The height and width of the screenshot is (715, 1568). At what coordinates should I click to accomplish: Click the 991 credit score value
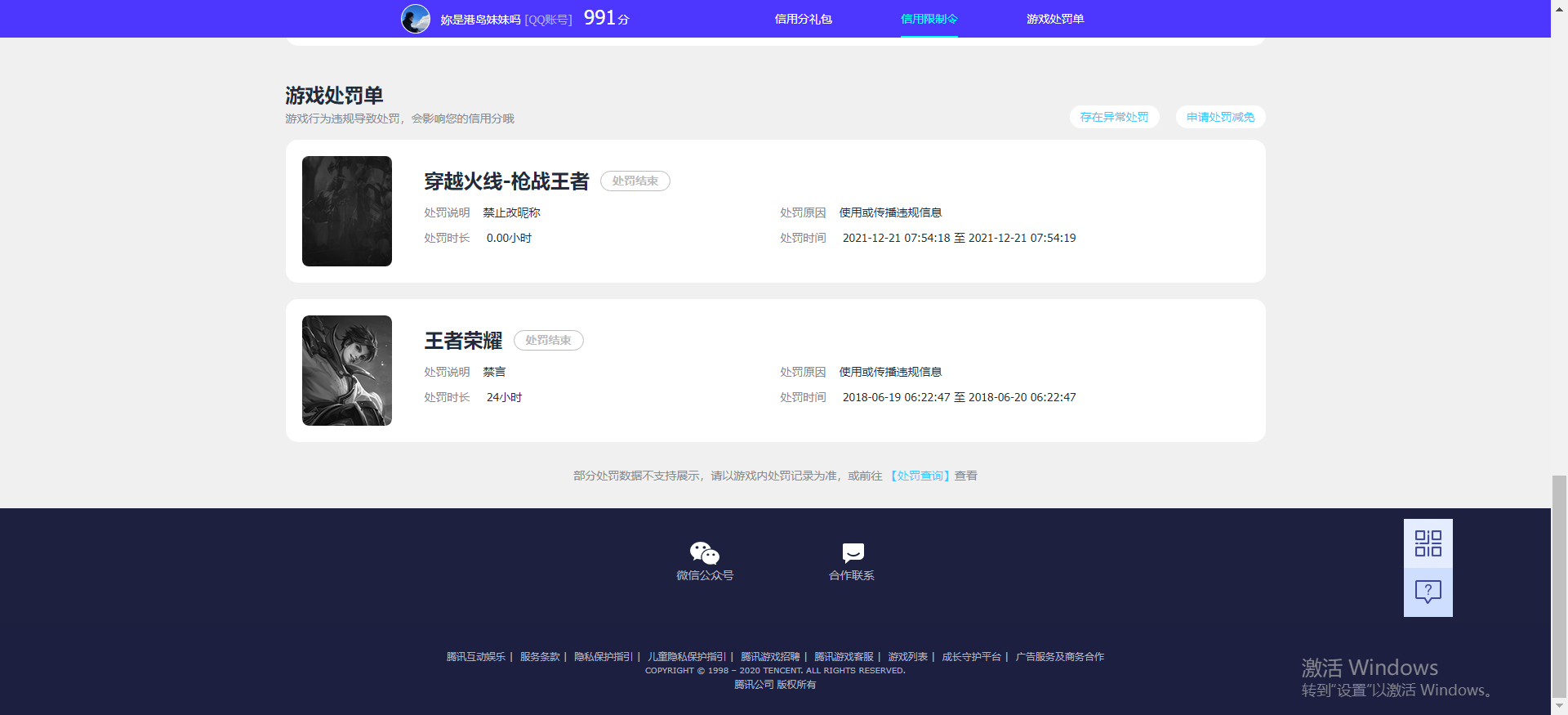tap(599, 18)
